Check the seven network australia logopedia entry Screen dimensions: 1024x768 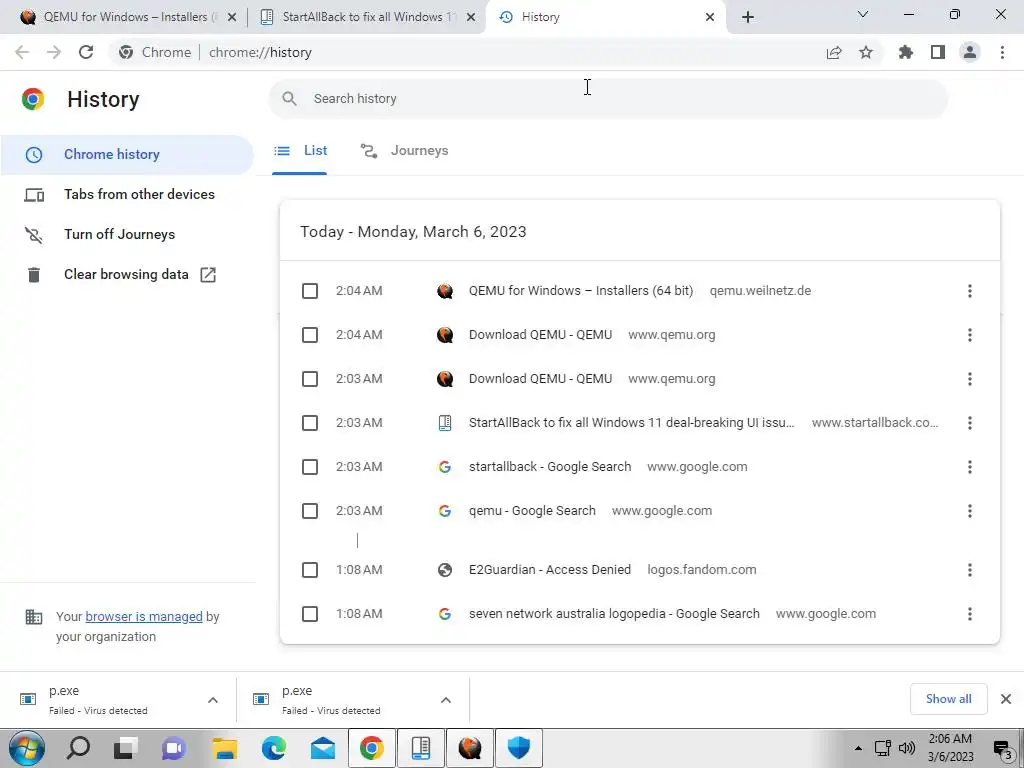pyautogui.click(x=310, y=614)
